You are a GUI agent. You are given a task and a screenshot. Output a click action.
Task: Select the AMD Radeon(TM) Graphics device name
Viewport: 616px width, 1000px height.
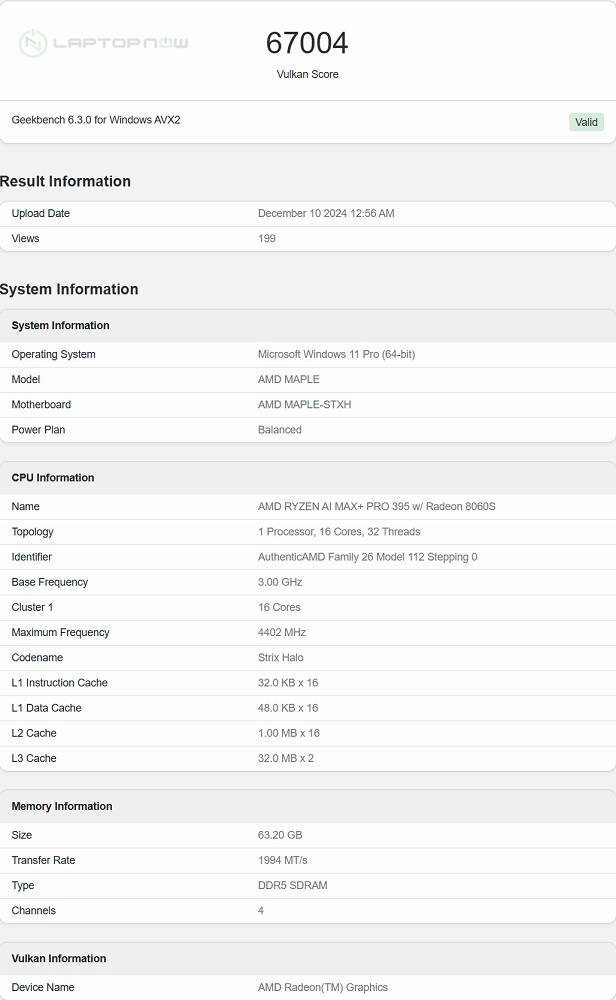[322, 987]
